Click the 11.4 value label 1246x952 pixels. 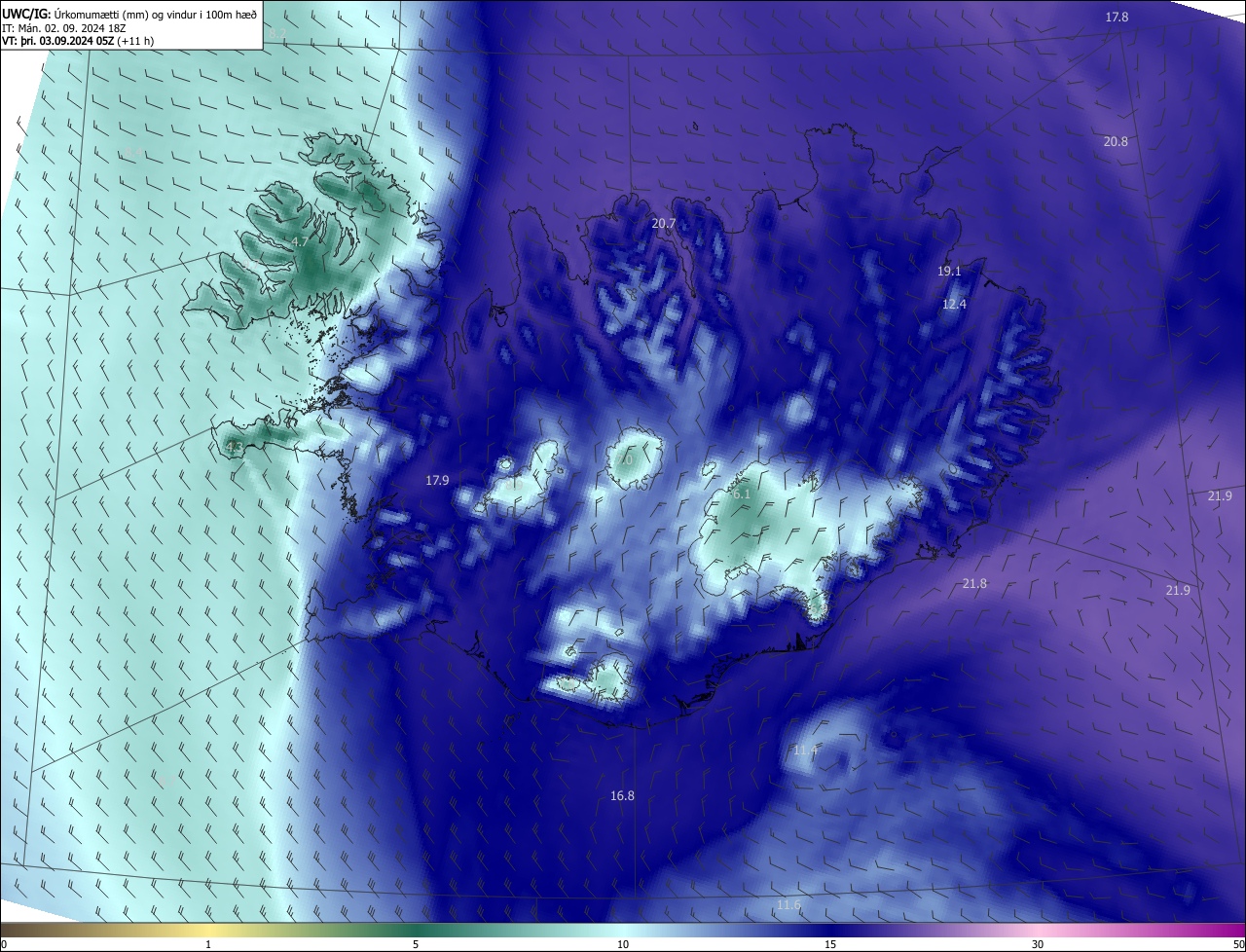(x=805, y=751)
